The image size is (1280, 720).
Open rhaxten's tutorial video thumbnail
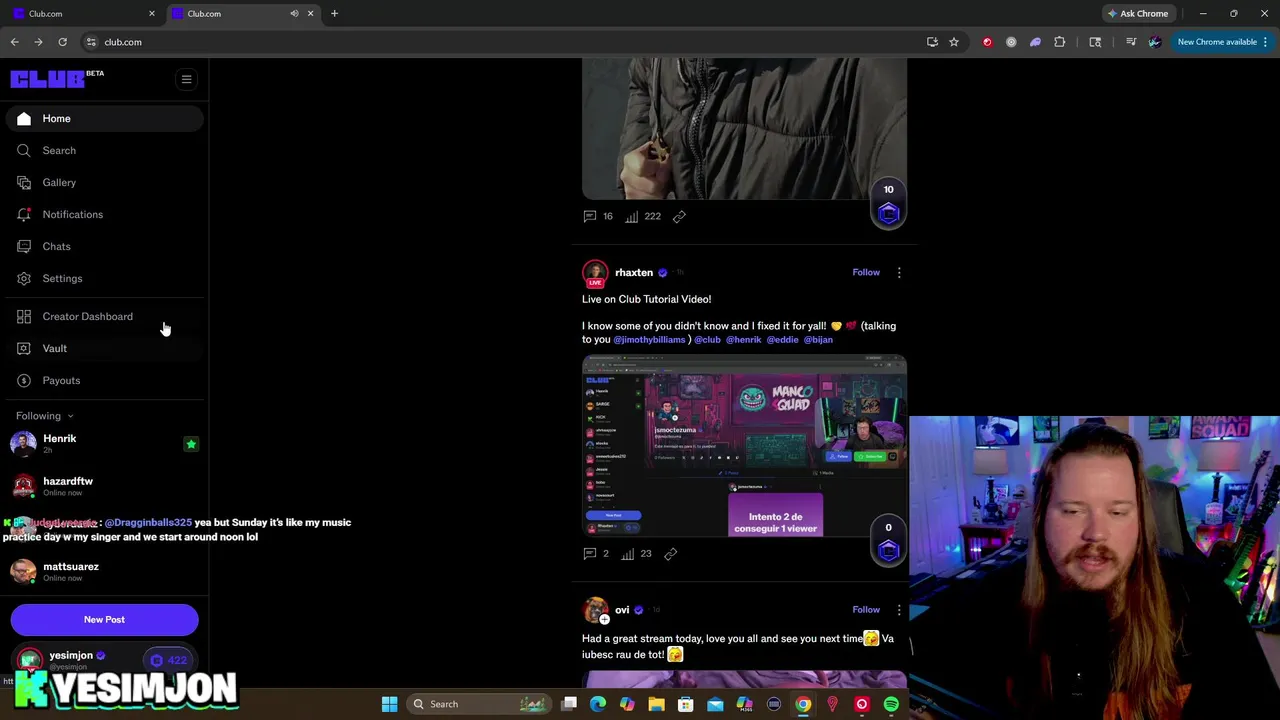click(744, 446)
